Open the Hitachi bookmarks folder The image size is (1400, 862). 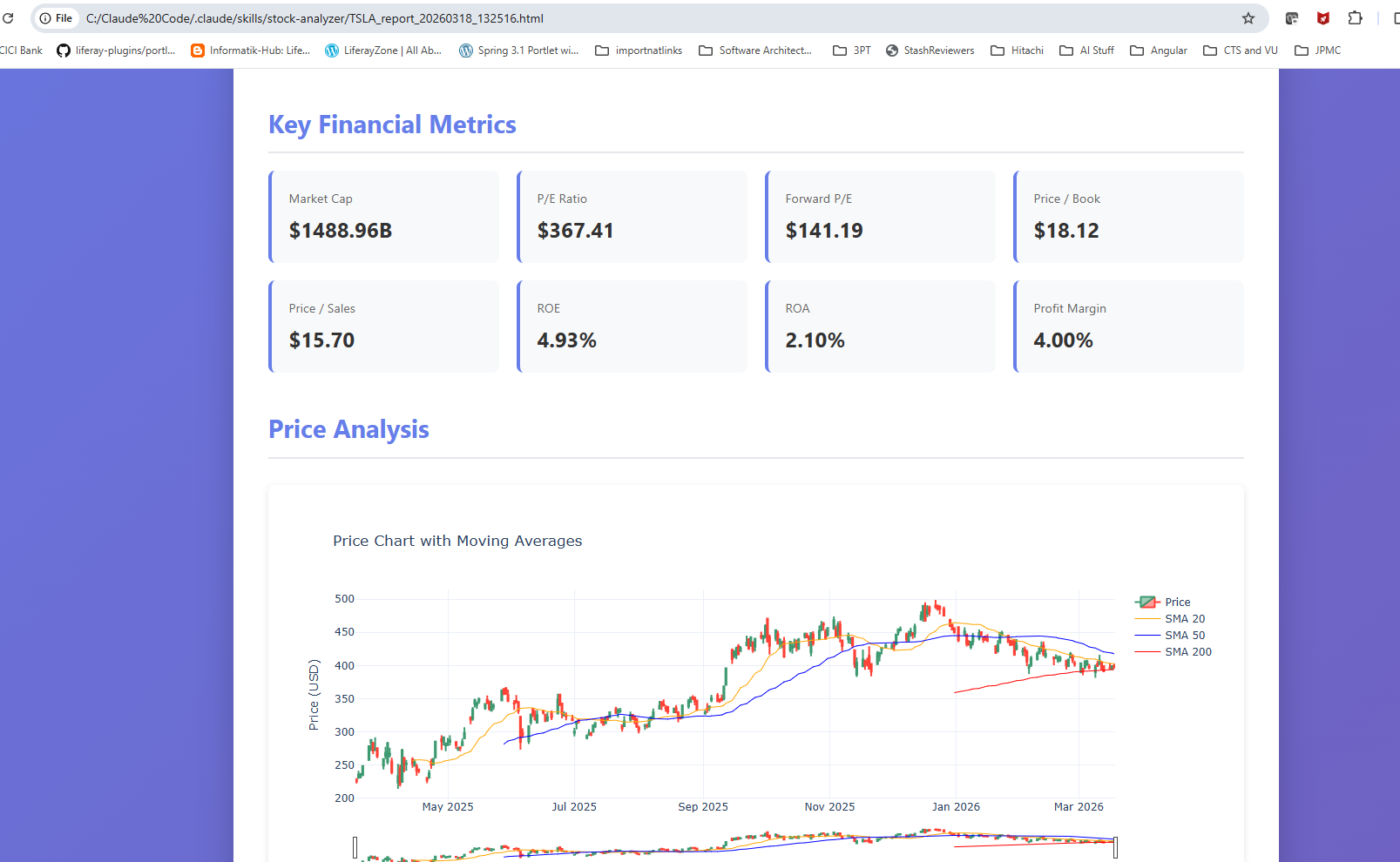(1017, 51)
